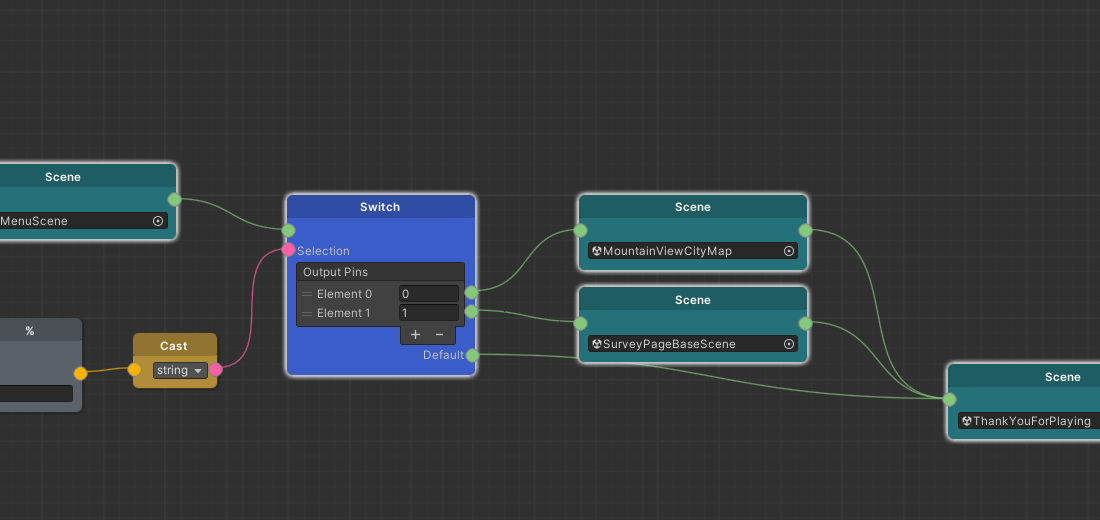Click the Default output port

(x=472, y=355)
